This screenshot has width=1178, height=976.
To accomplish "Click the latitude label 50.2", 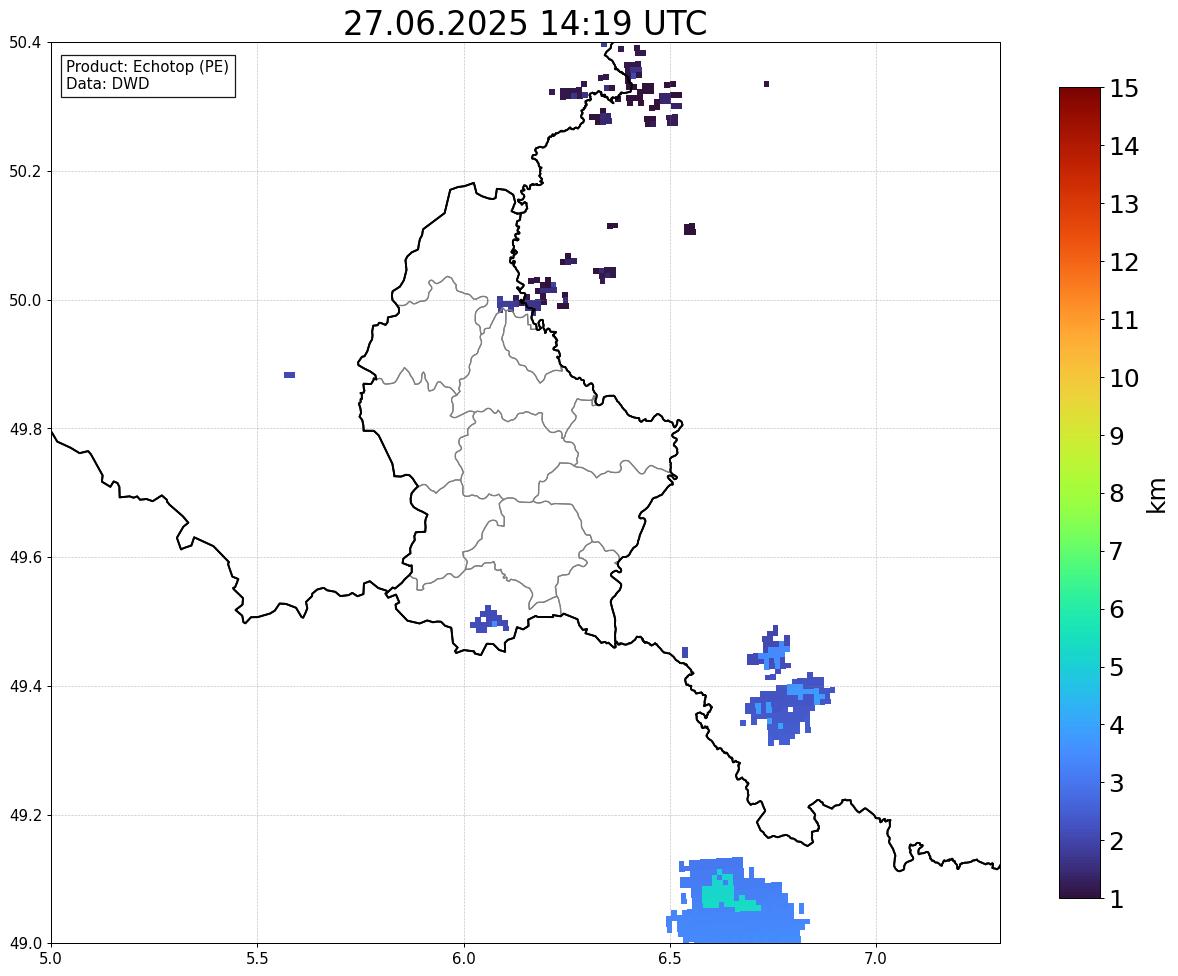I will [24, 171].
